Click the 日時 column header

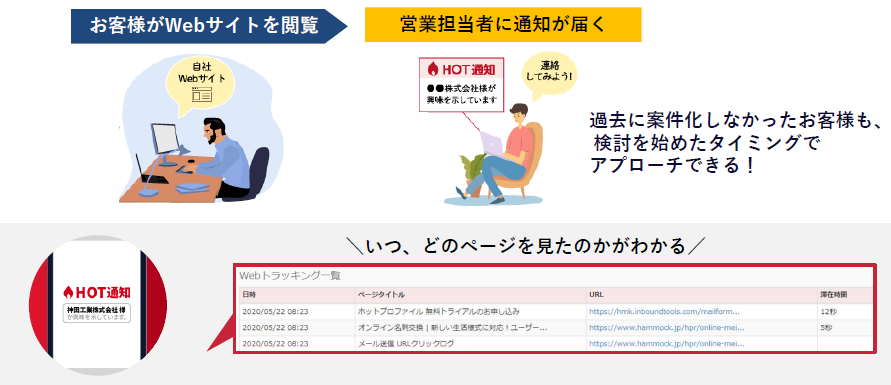249,295
